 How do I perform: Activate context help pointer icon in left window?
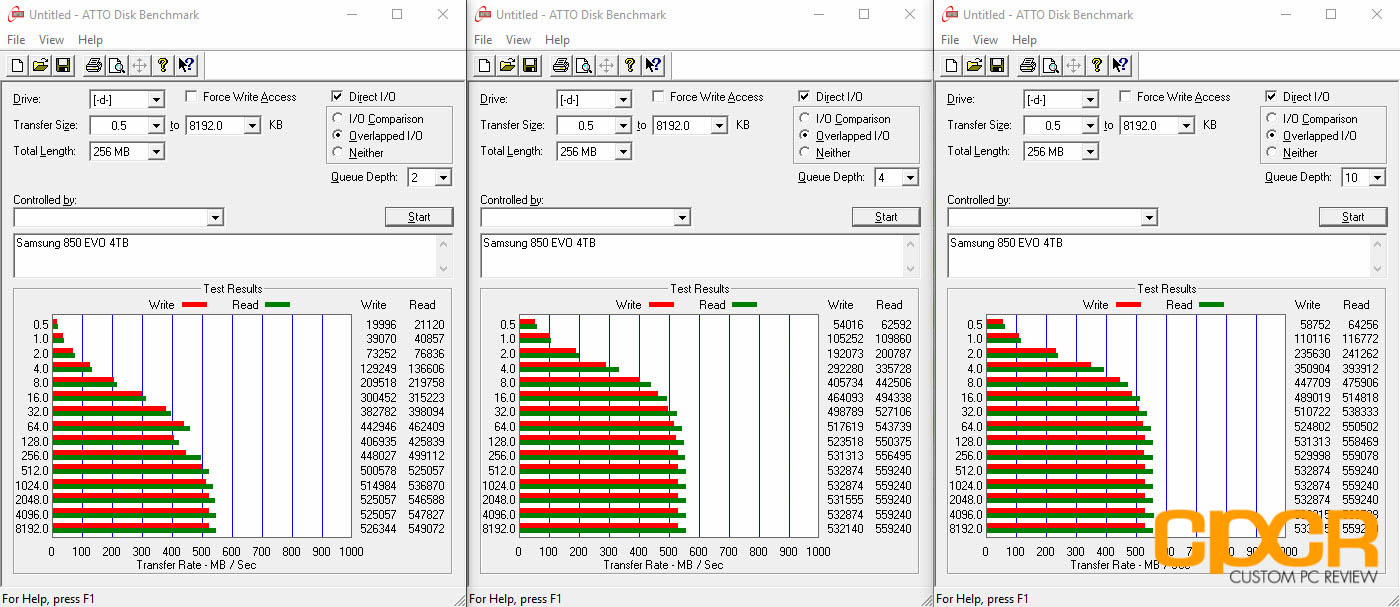(185, 66)
